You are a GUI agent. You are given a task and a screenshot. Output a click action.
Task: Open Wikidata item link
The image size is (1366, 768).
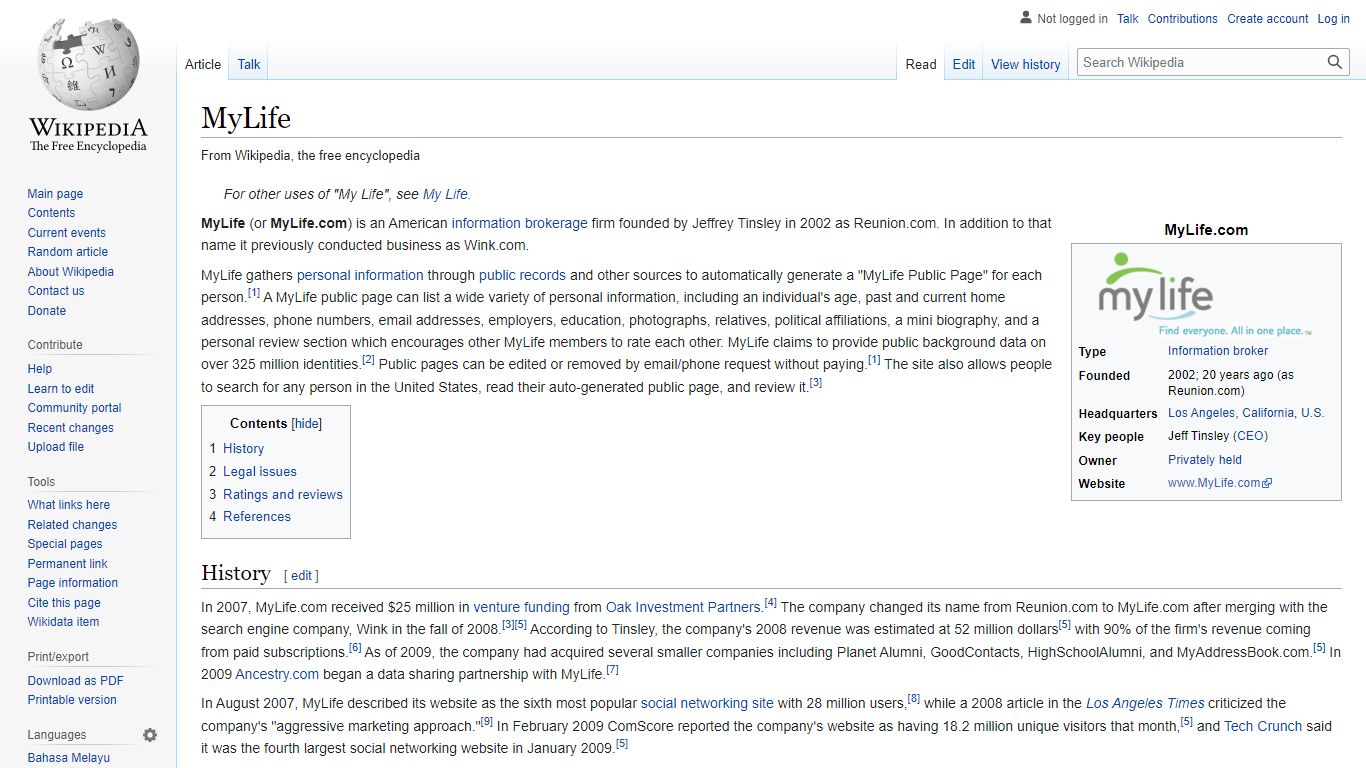(63, 622)
